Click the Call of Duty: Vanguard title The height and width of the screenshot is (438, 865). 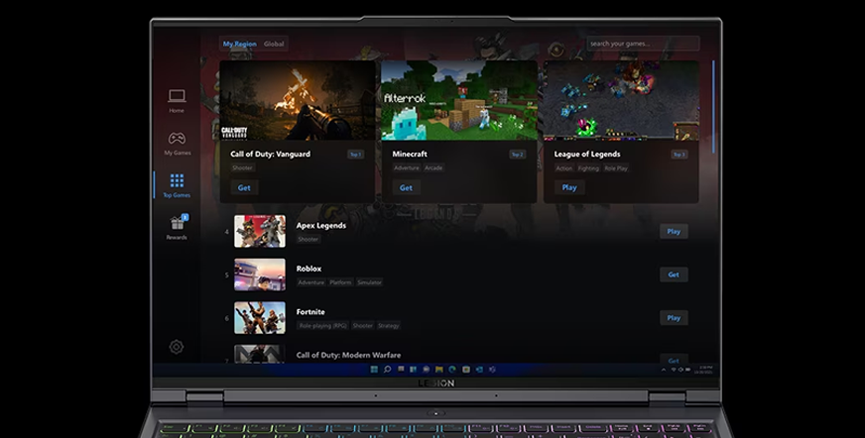point(270,154)
